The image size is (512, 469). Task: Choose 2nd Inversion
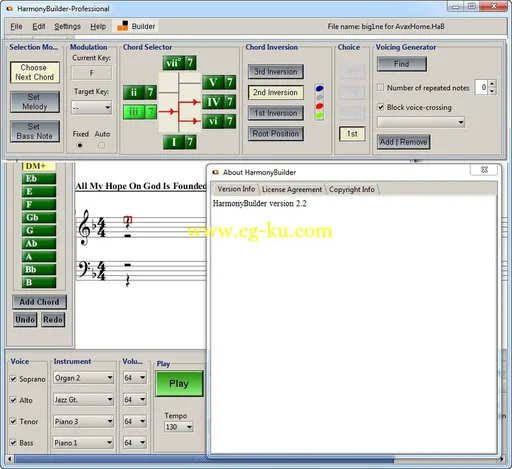coord(276,92)
